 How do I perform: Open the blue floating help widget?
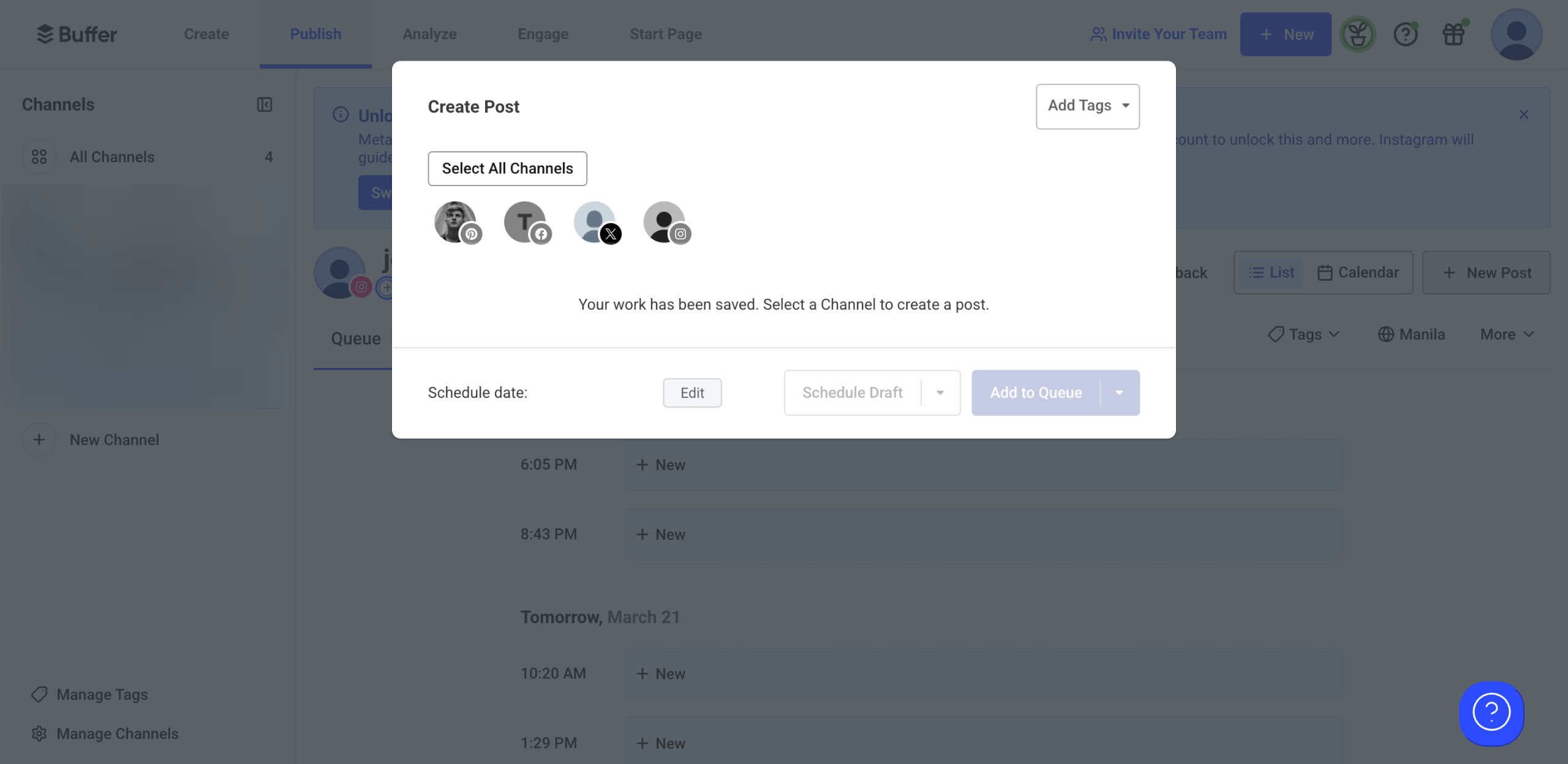(x=1491, y=713)
